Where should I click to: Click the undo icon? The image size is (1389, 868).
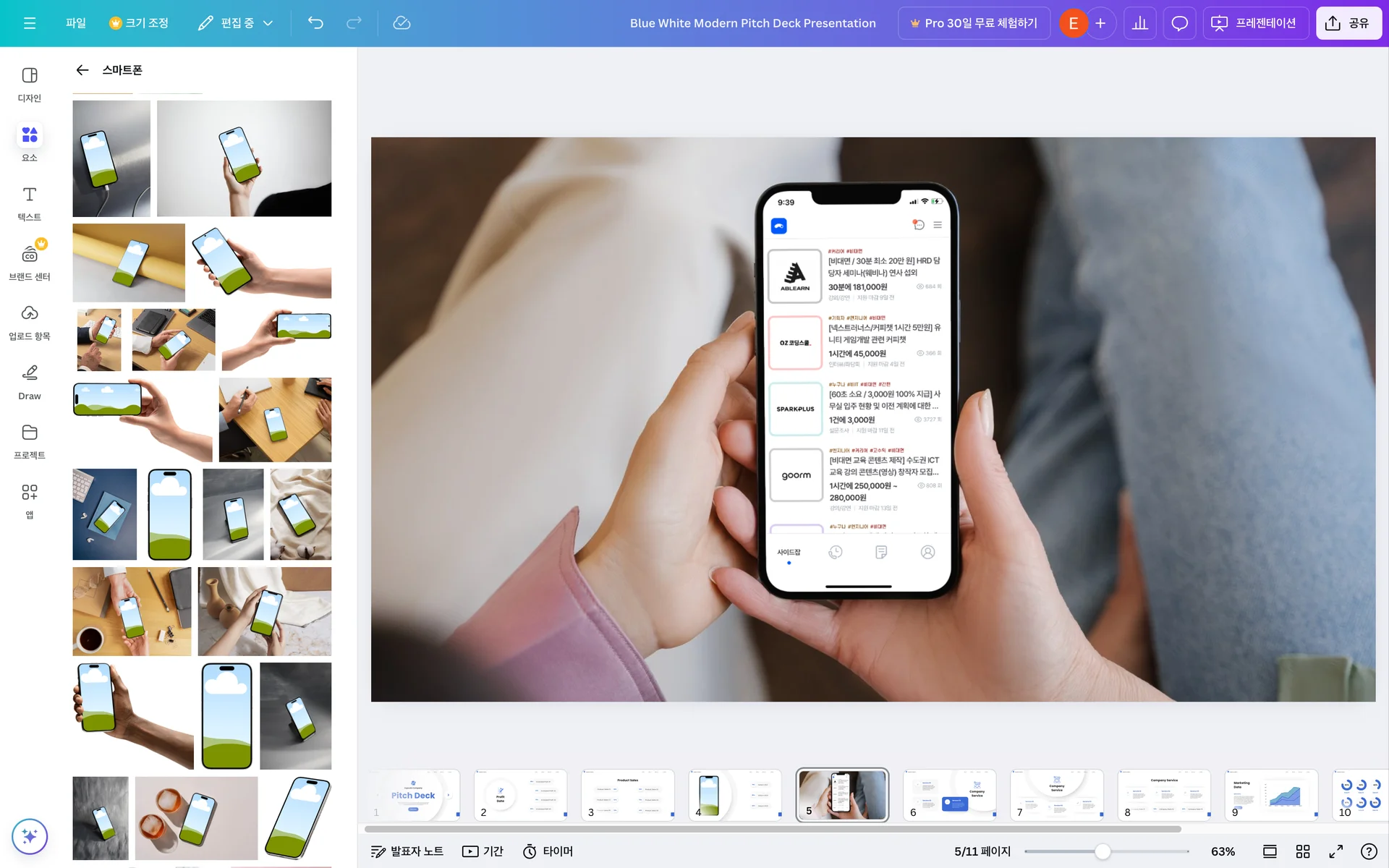point(315,22)
